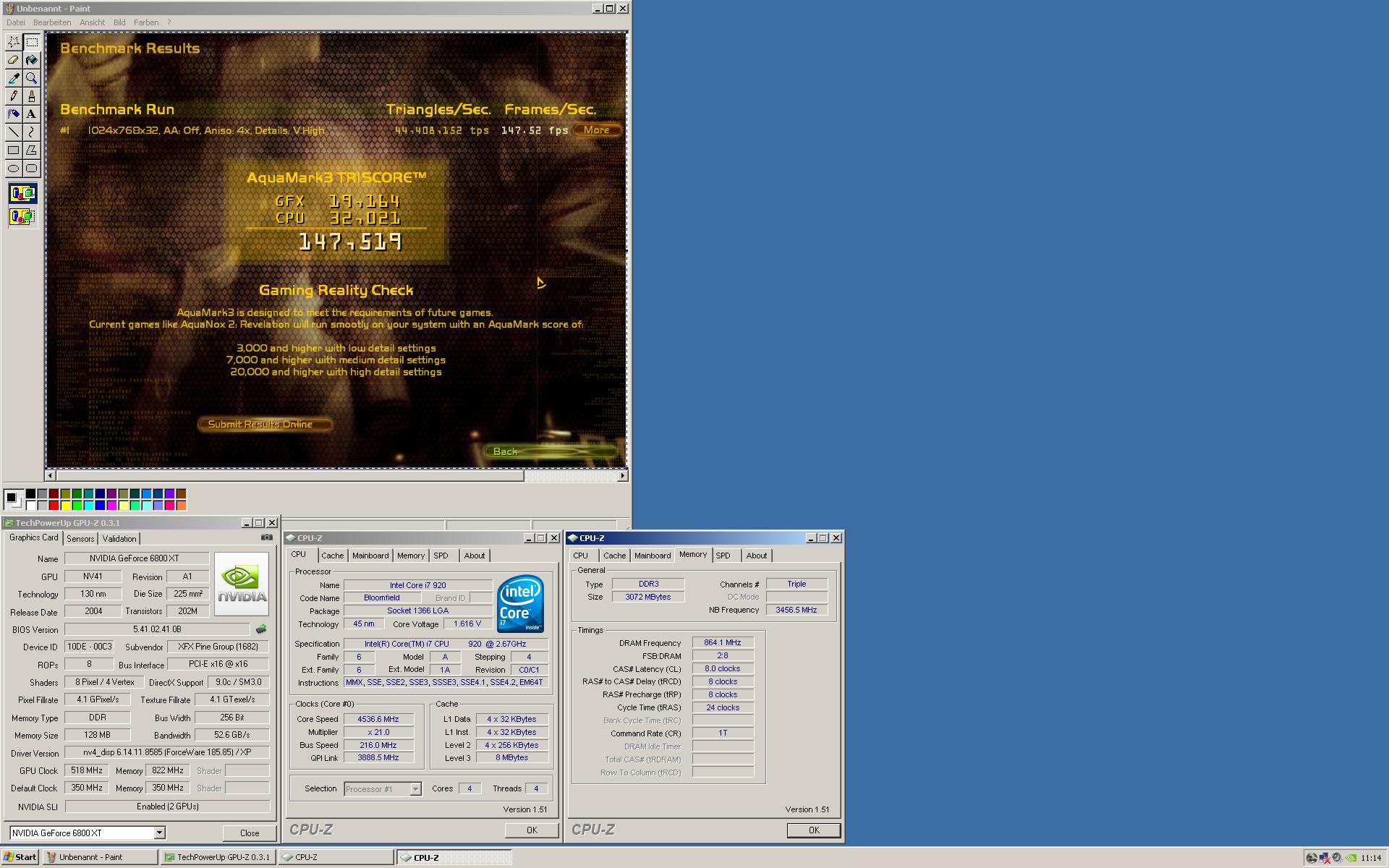Open the Windows Start menu
This screenshot has height=868, width=1389.
click(20, 857)
